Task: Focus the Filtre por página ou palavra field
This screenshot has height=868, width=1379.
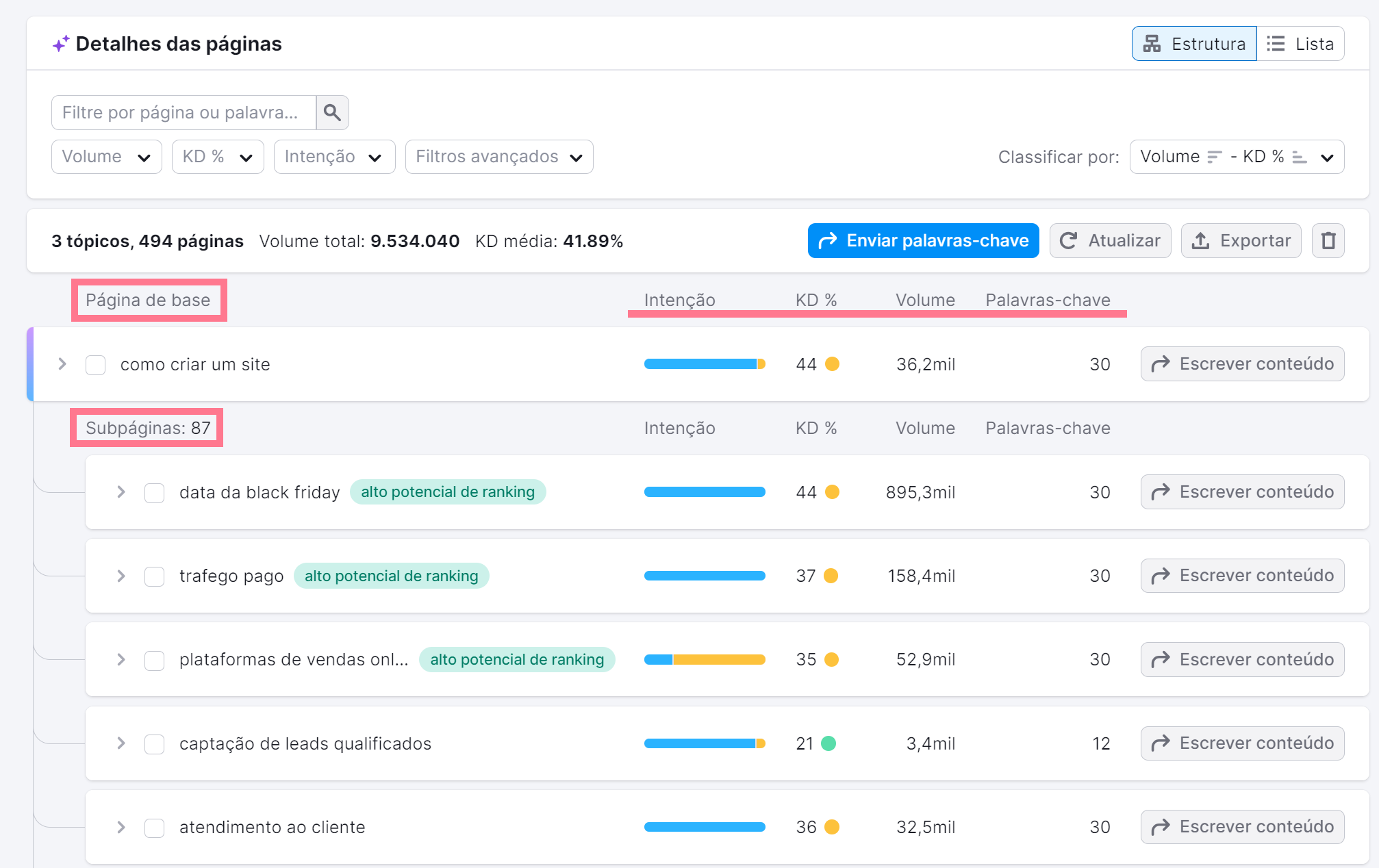Action: pos(184,112)
